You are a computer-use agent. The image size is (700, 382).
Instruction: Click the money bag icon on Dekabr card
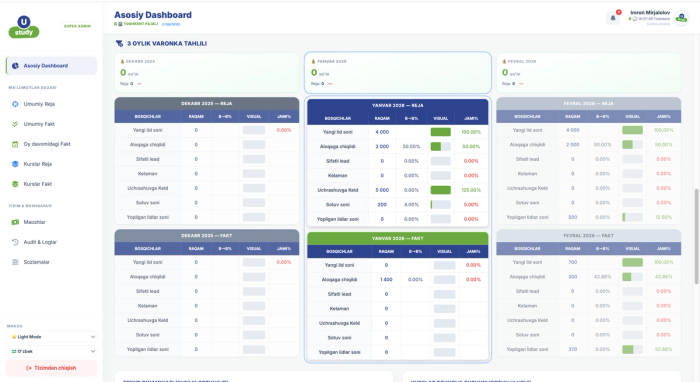pyautogui.click(x=122, y=62)
